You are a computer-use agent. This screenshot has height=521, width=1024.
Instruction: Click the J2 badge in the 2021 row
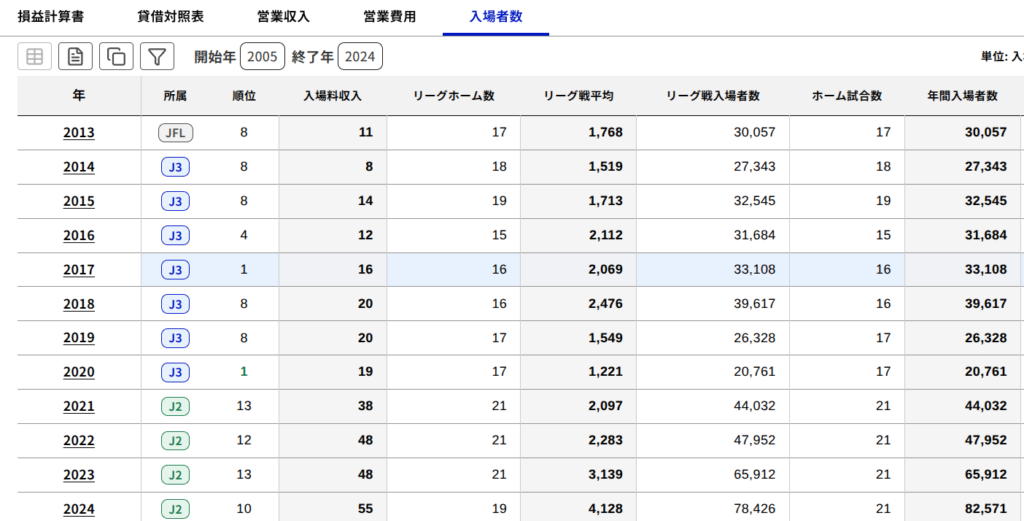[175, 406]
